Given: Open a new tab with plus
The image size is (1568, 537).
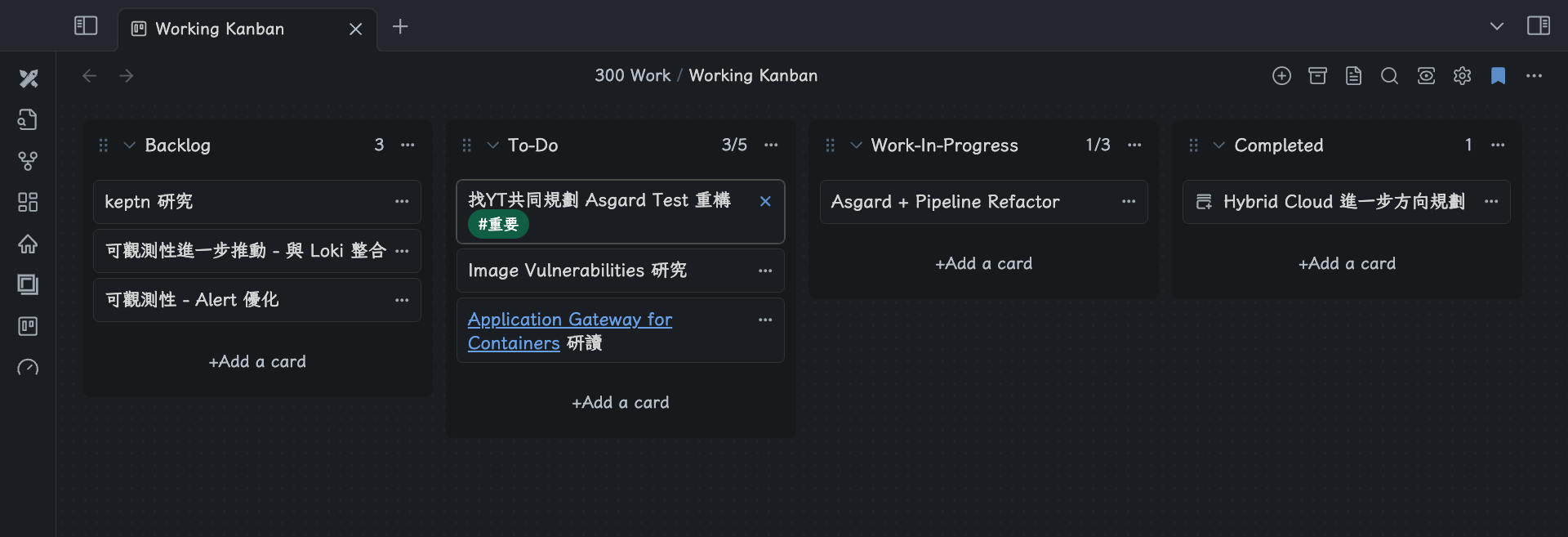Looking at the screenshot, I should coord(400,27).
